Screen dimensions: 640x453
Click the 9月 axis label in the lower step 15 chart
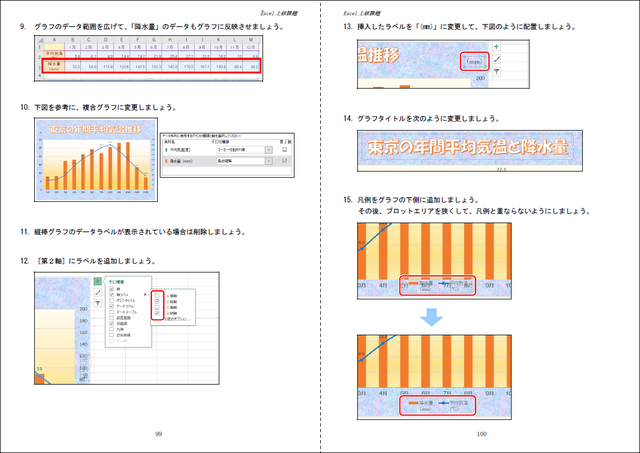coord(490,393)
